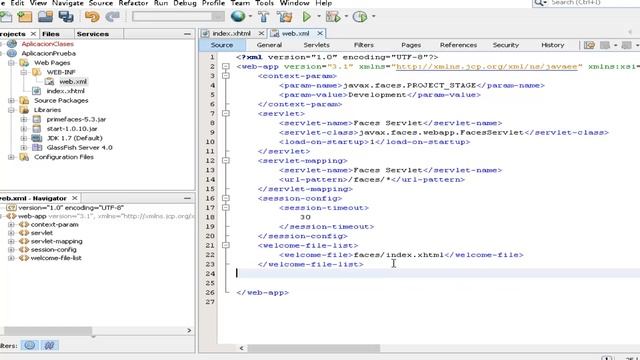Open the Pages view of web.xml
The height and width of the screenshot is (360, 640).
[411, 45]
